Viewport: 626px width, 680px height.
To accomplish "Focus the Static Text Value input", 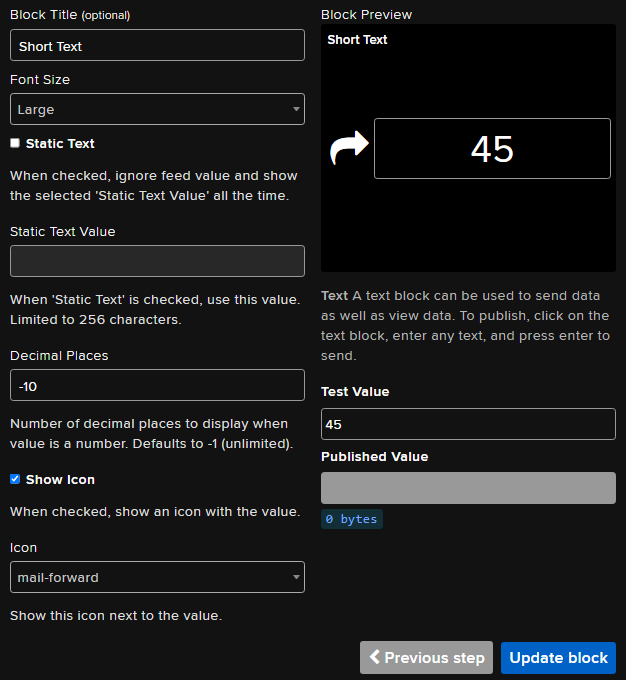I will click(x=157, y=261).
